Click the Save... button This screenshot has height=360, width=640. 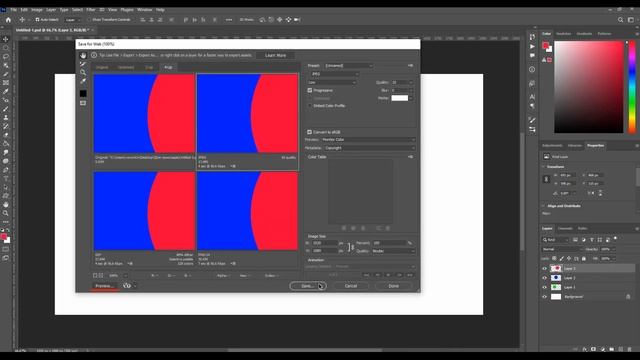pos(308,286)
